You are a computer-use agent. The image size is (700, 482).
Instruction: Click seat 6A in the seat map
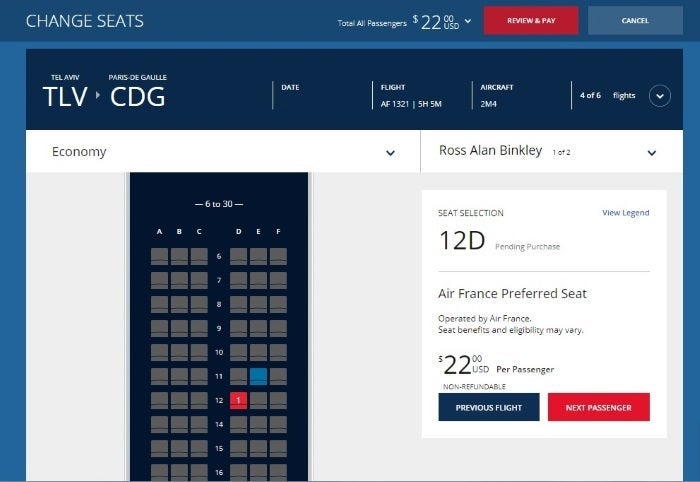point(159,256)
